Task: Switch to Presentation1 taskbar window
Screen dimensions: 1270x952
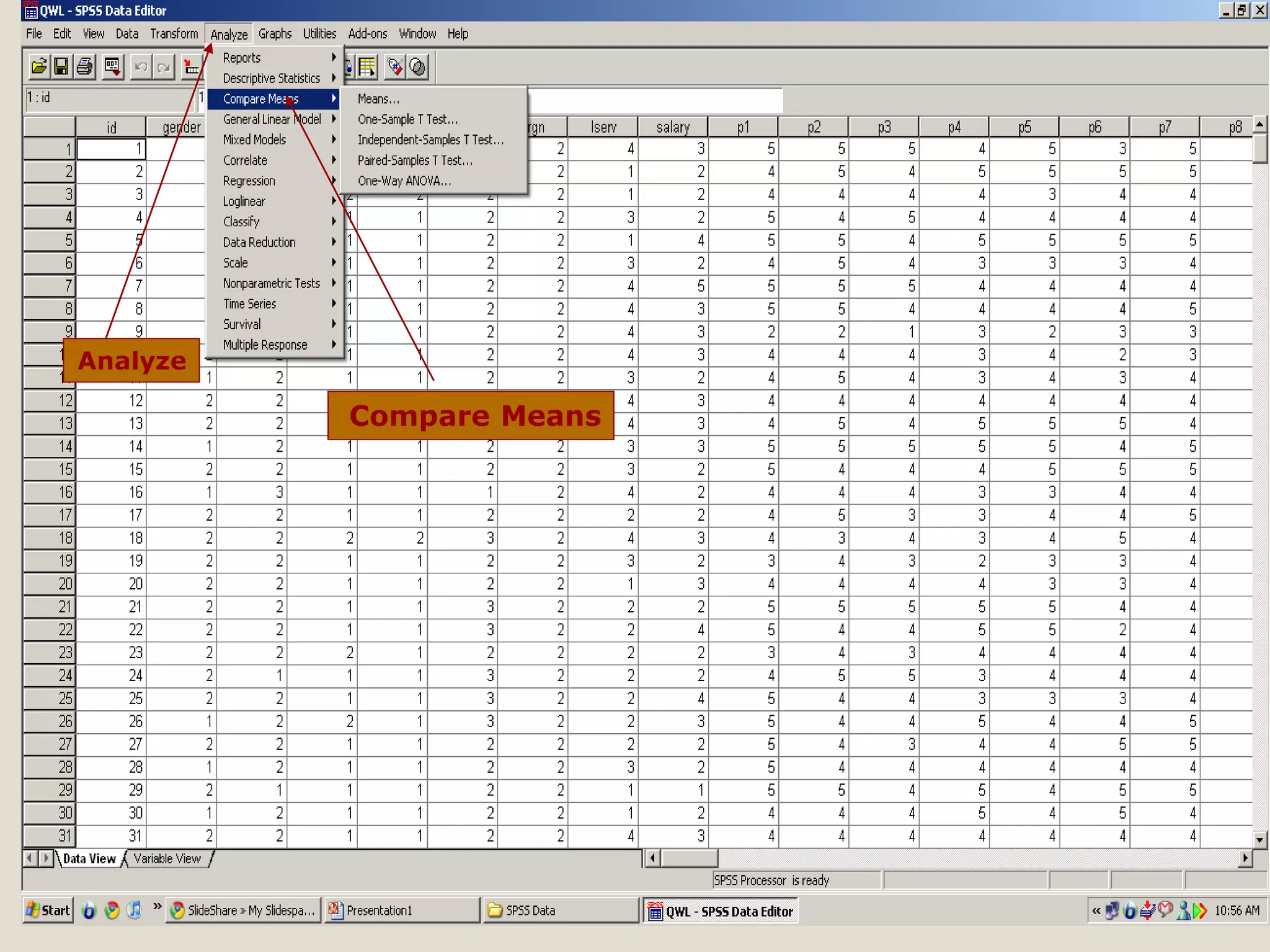Action: tap(402, 910)
